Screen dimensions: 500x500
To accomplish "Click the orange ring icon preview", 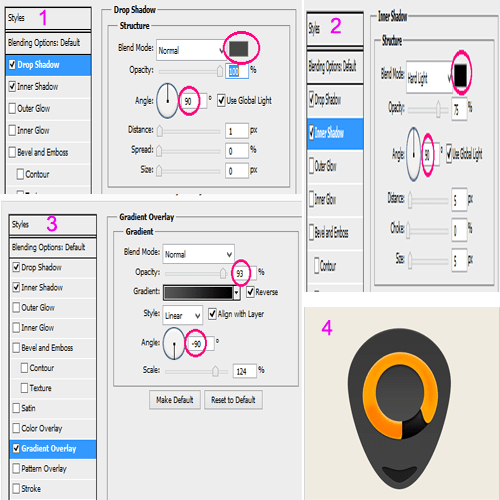I will 400,396.
